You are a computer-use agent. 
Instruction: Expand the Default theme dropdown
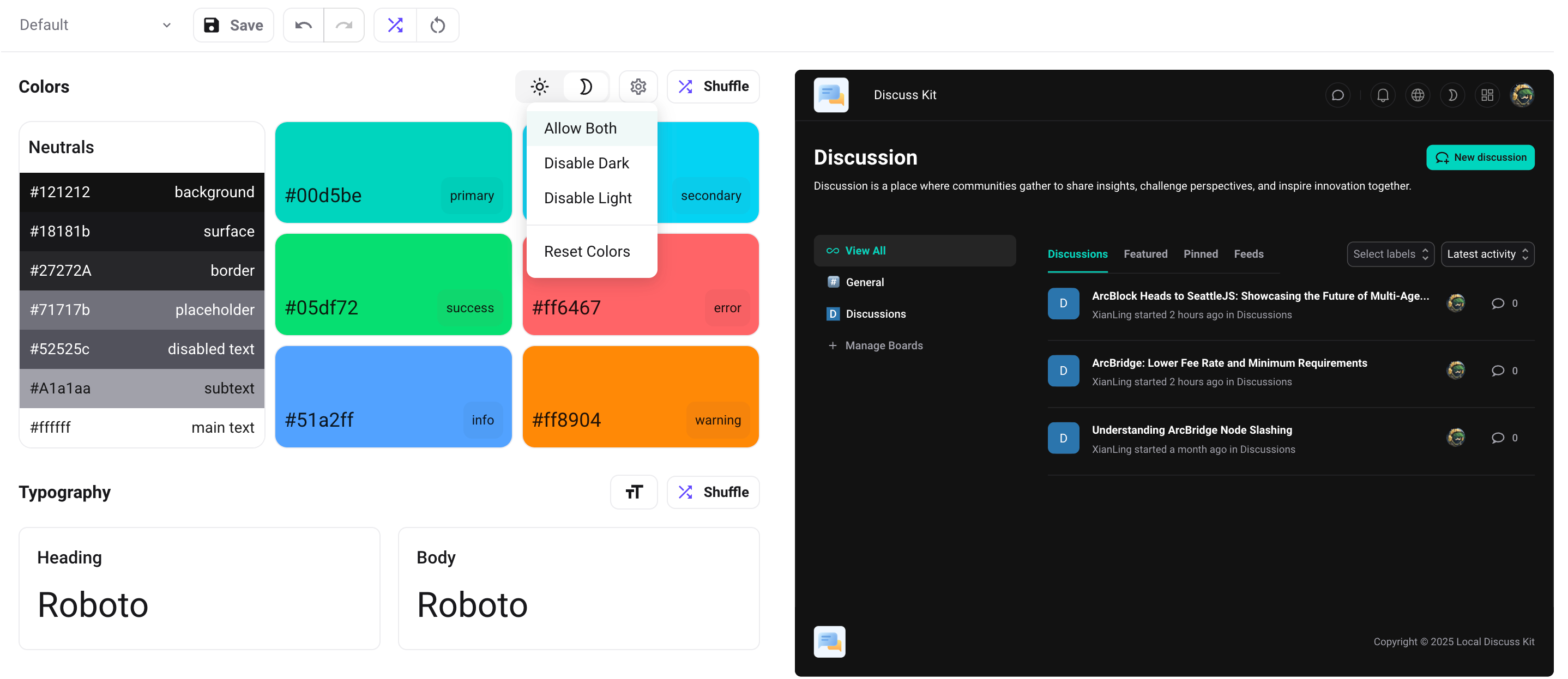point(95,25)
